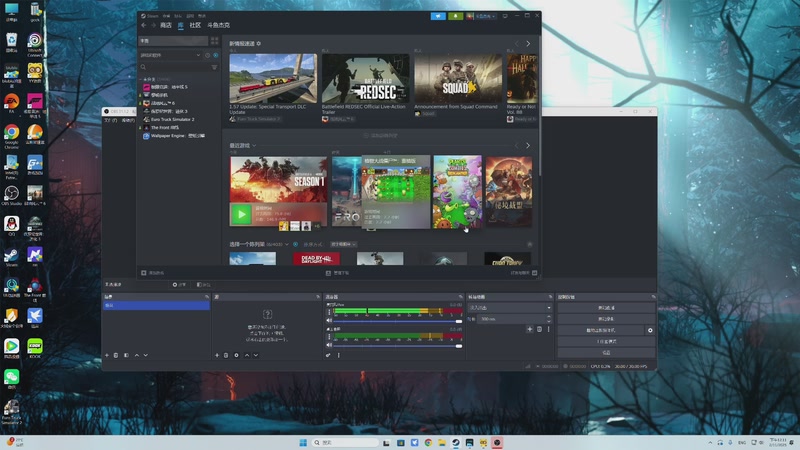This screenshot has width=800, height=450.
Task: Move scene down in OBS scenes panel
Action: coord(145,355)
